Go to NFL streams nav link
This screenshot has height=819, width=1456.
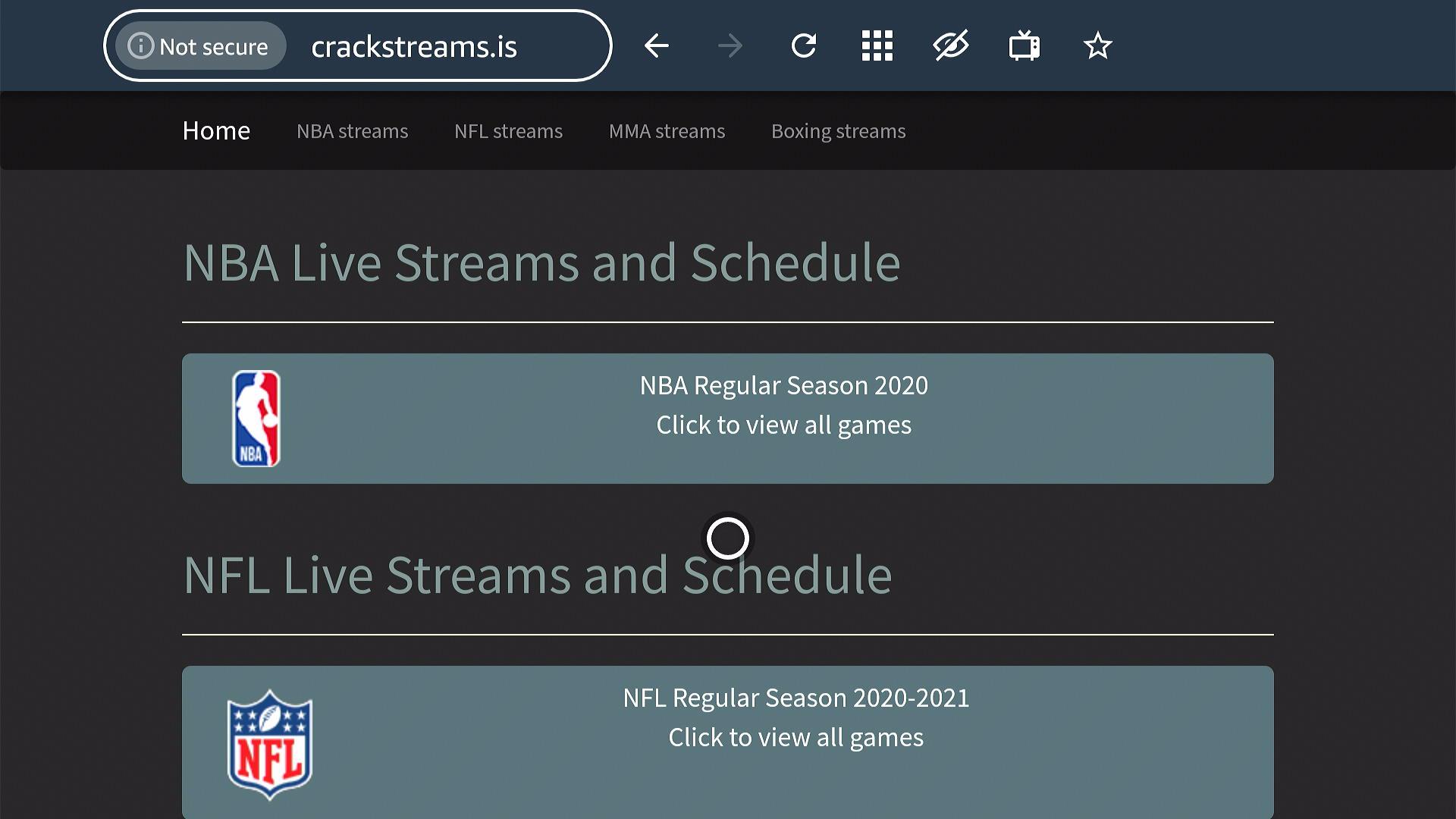coord(508,131)
